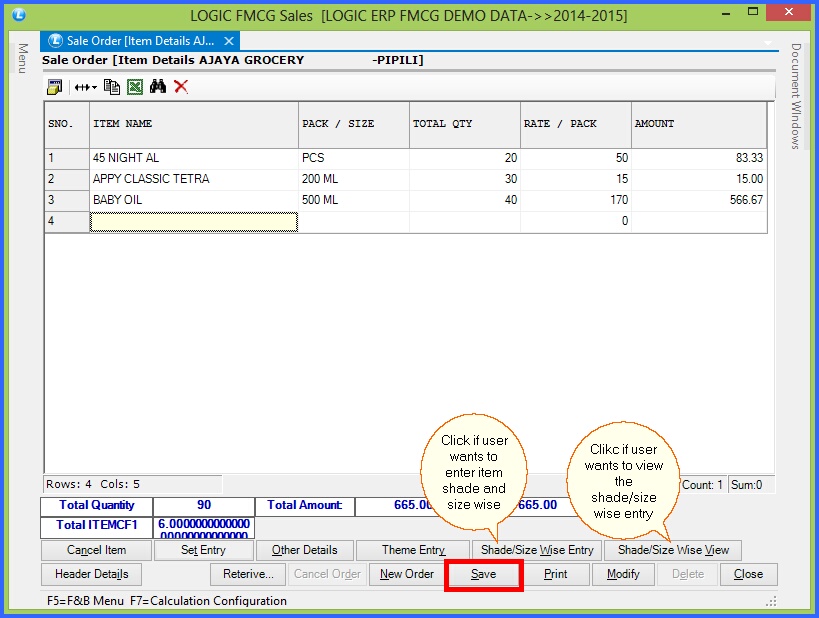This screenshot has width=819, height=618.
Task: Open the Menu side panel
Action: coord(22,58)
